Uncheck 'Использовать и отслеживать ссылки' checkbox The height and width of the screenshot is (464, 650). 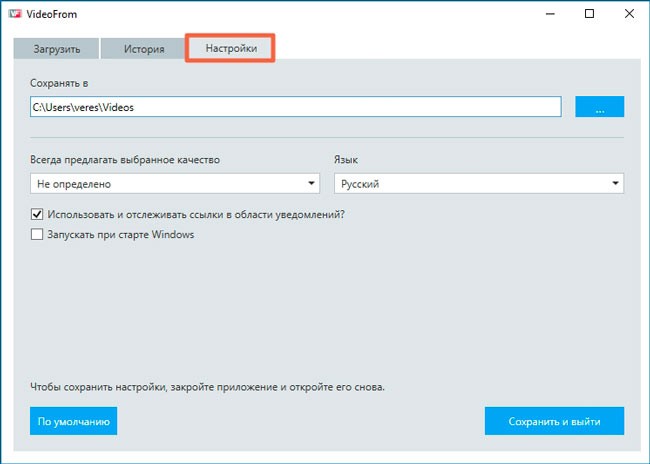click(37, 214)
